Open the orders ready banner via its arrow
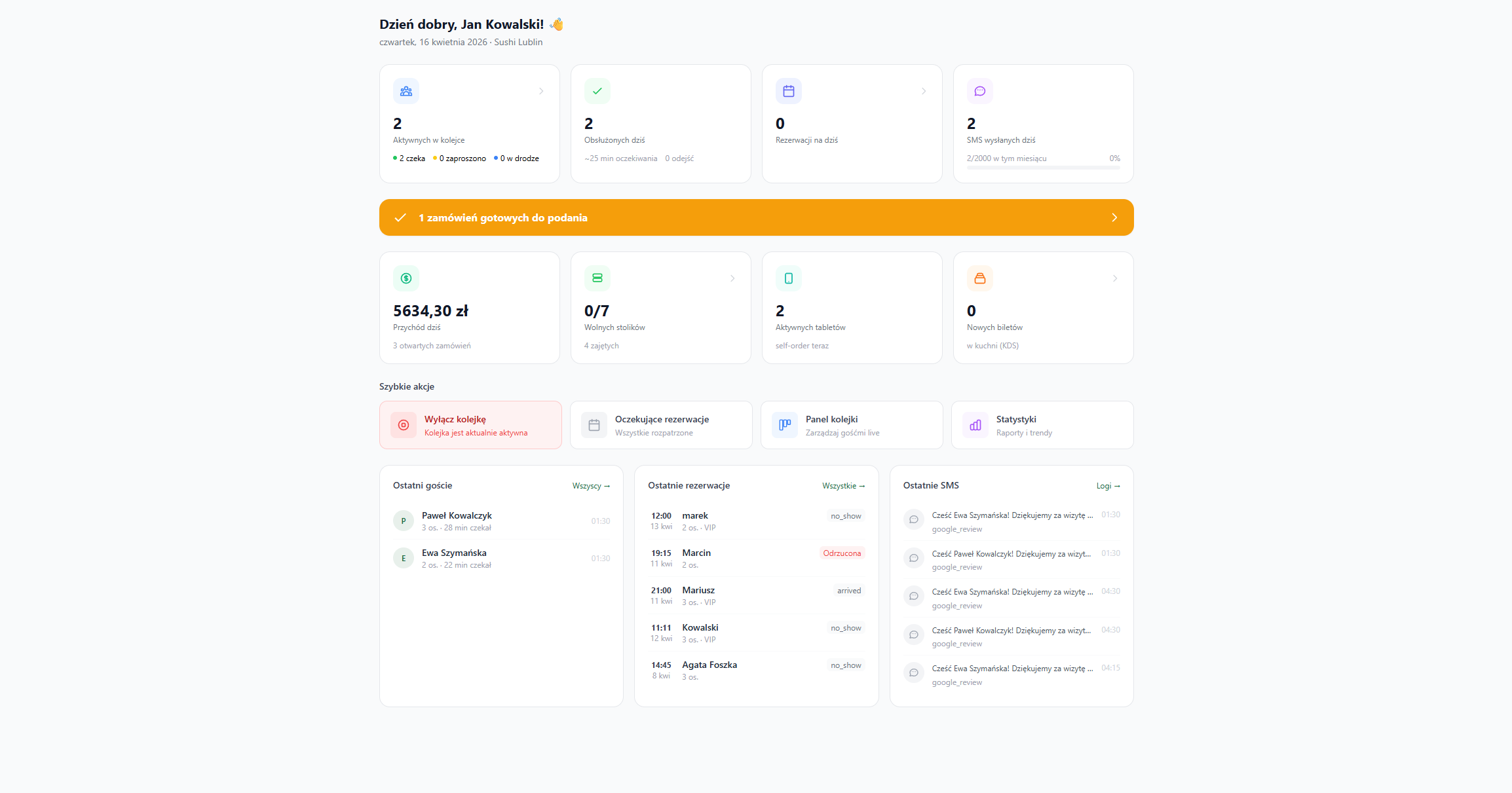 coord(1114,217)
